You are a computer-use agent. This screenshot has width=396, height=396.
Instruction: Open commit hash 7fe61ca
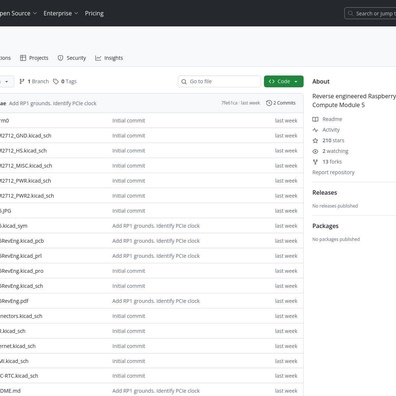click(229, 103)
